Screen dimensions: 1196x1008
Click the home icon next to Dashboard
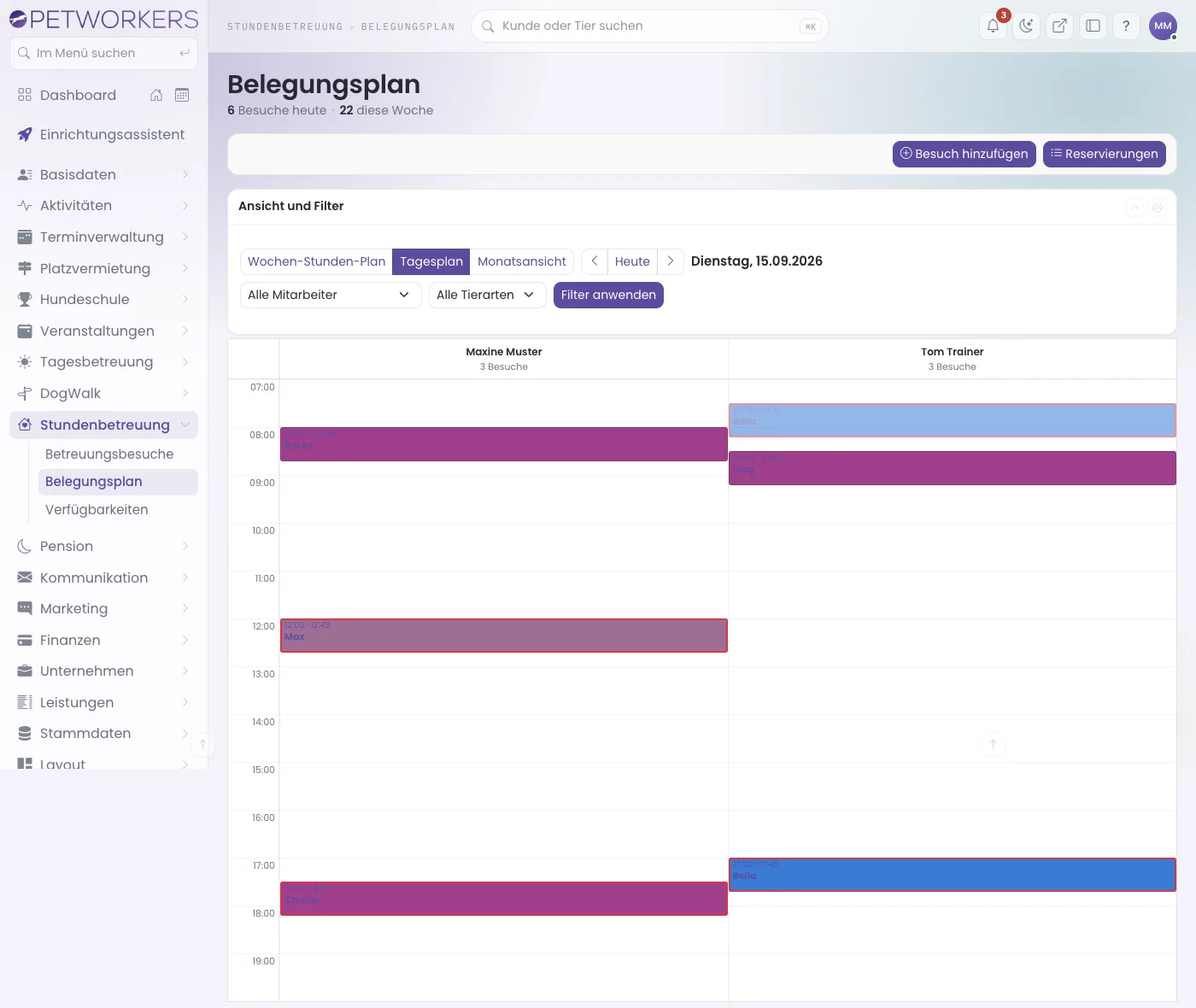156,95
